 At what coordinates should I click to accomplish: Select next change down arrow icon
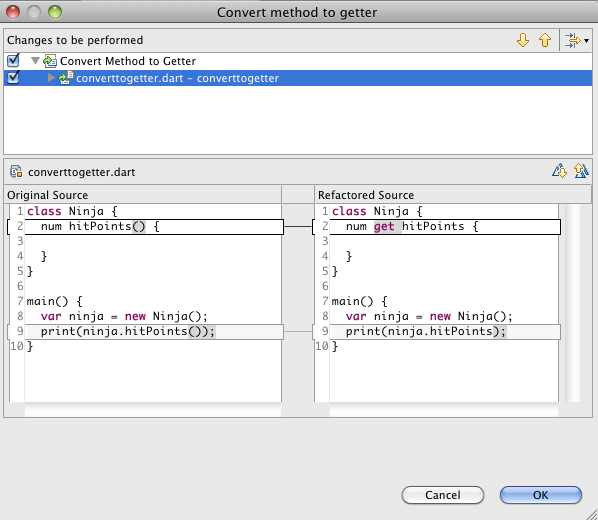(x=522, y=40)
